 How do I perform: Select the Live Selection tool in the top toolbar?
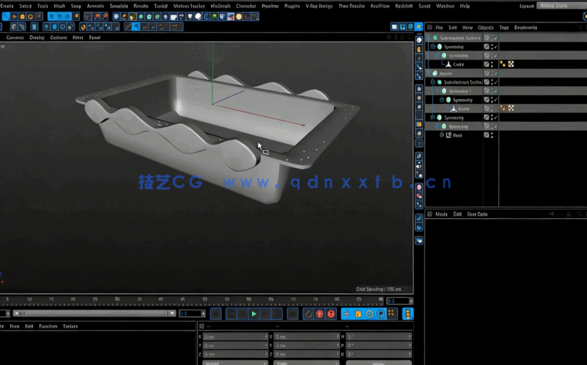point(7,16)
